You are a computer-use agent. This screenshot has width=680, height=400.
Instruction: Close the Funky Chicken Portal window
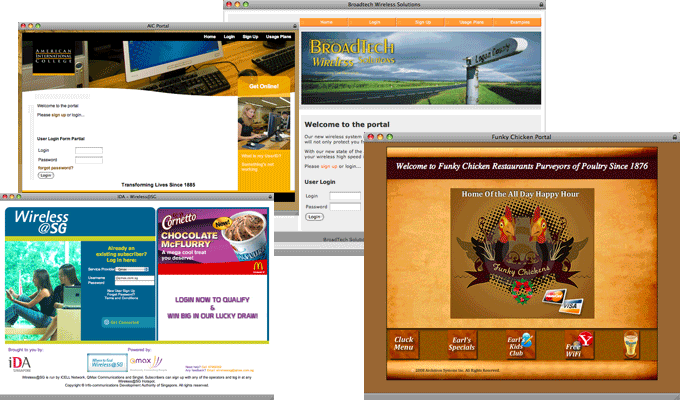(371, 137)
